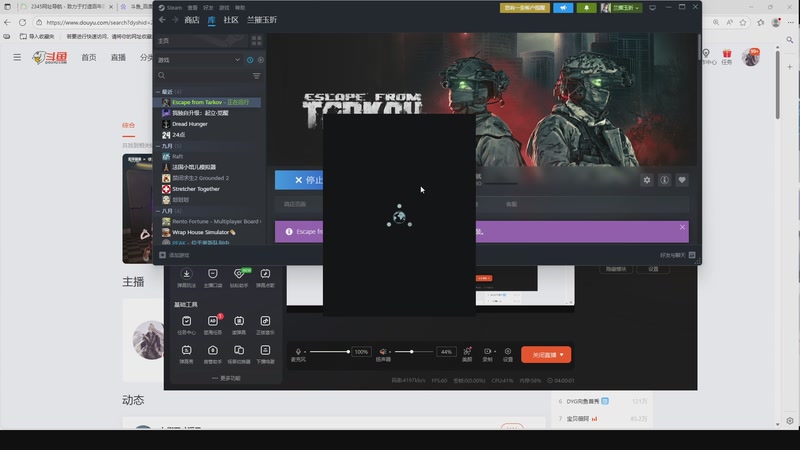The width and height of the screenshot is (800, 450).
Task: Open 关闭直播 dropdown arrow
Action: [562, 355]
